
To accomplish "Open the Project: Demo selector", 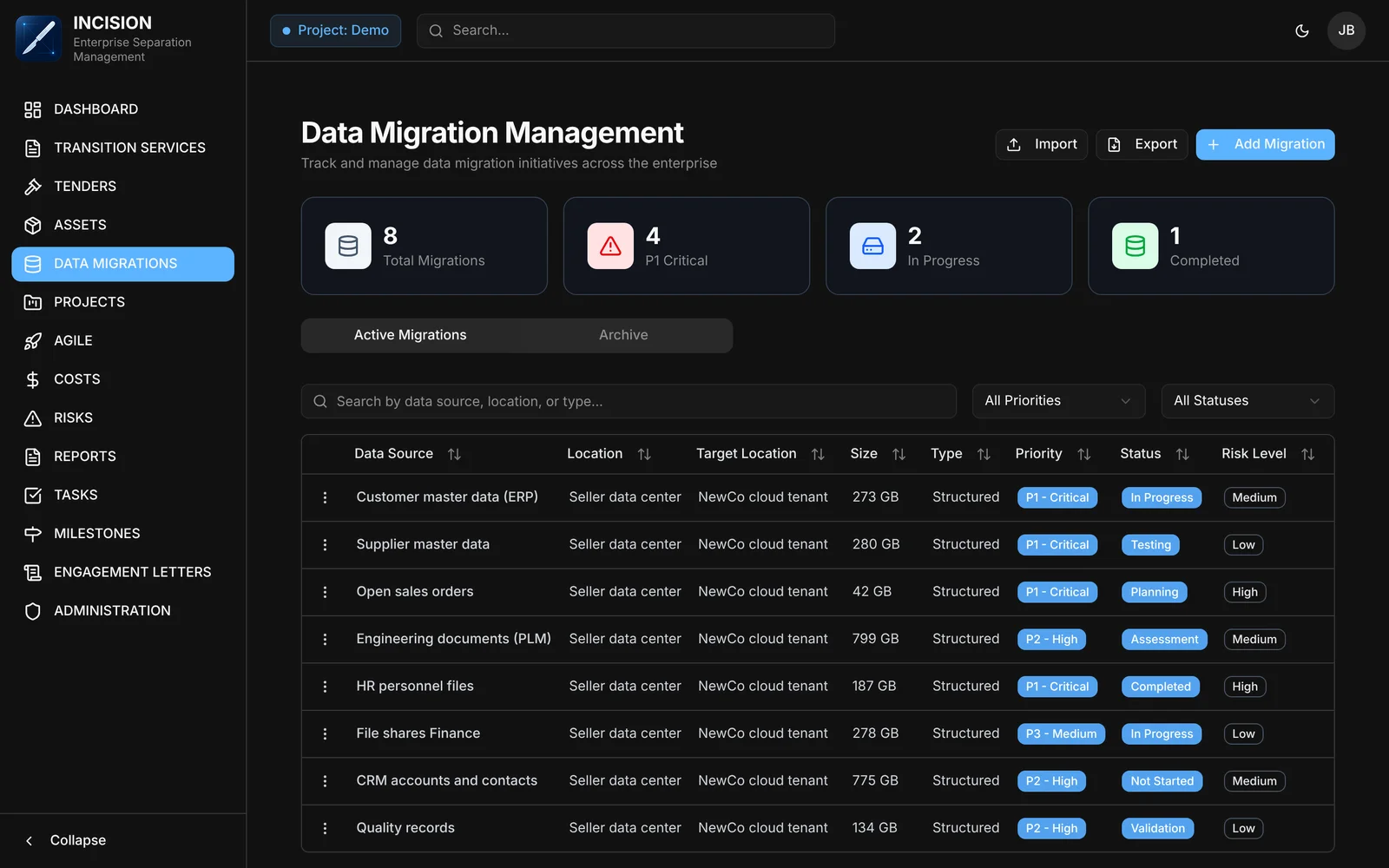I will 335,30.
